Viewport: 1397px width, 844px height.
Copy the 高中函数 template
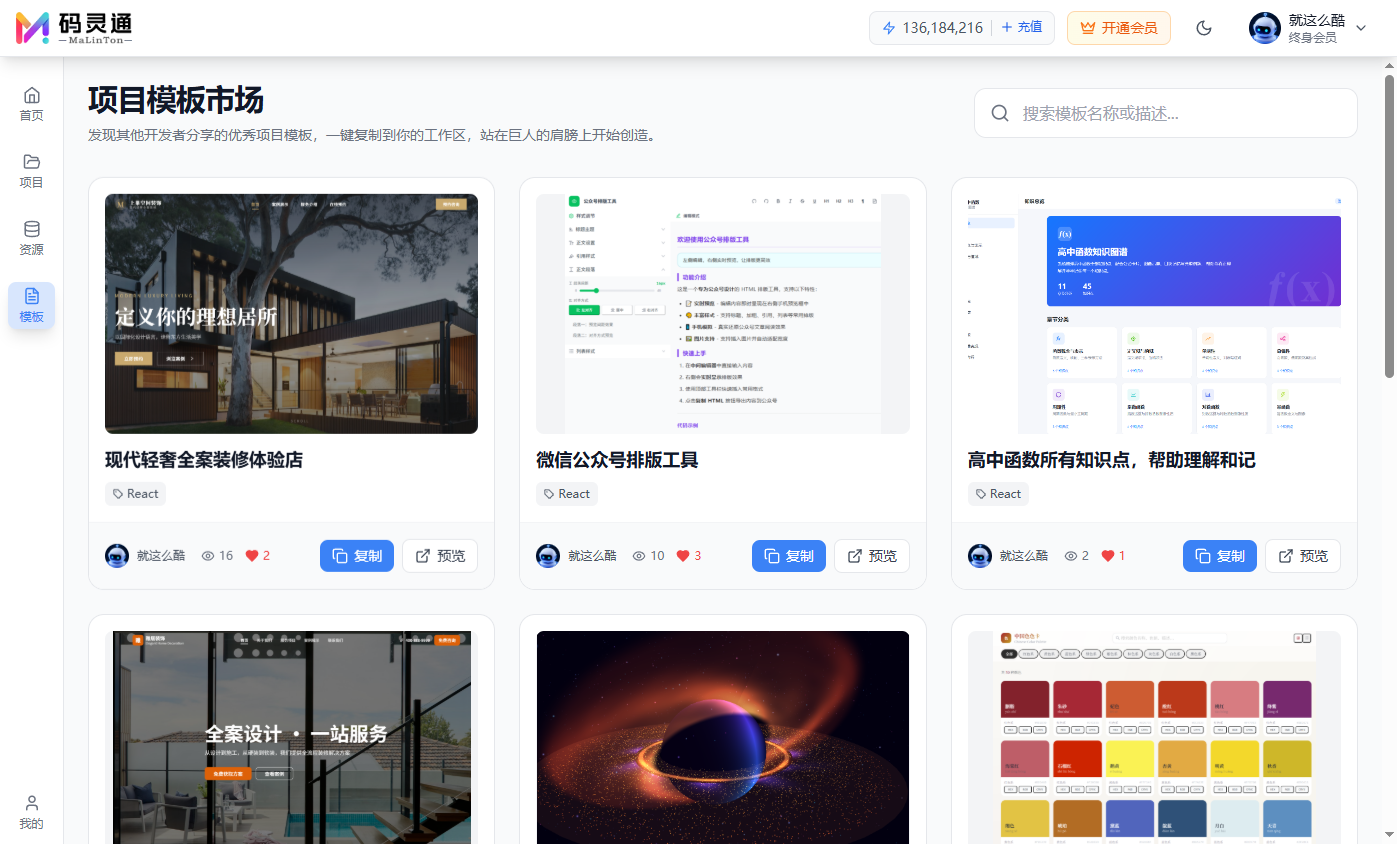[x=1220, y=556]
